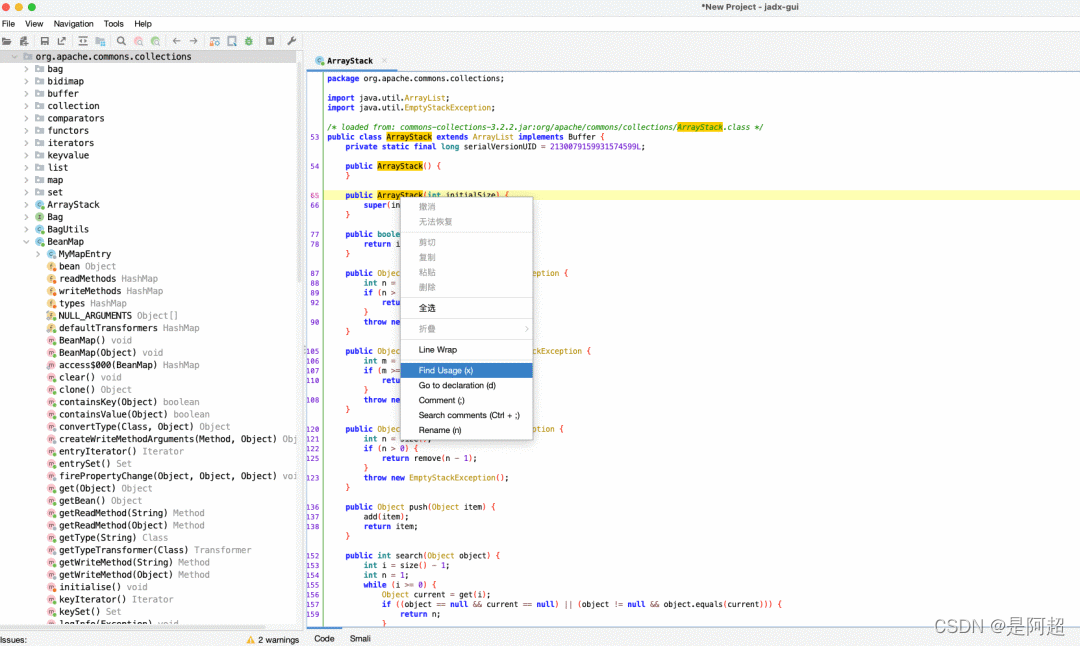Viewport: 1080px width, 646px height.
Task: Expand the bidimap package node
Action: pos(27,81)
